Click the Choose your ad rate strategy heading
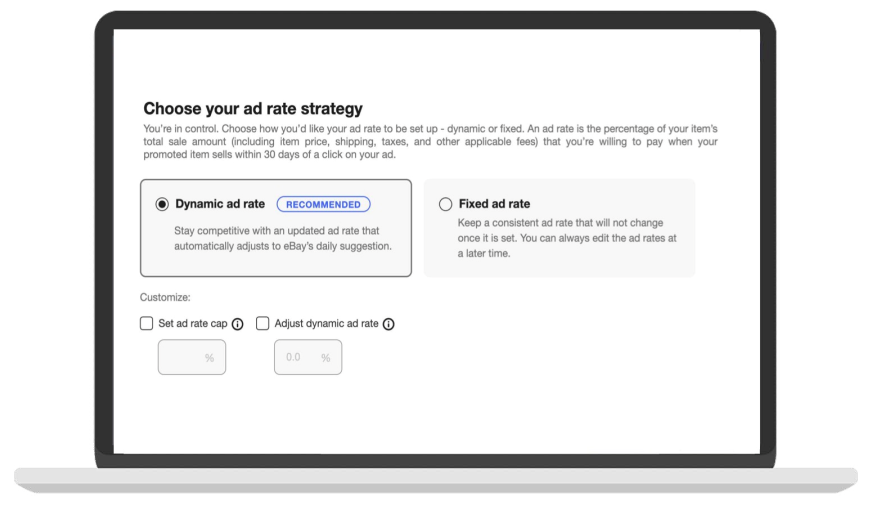This screenshot has height=508, width=869. click(253, 108)
